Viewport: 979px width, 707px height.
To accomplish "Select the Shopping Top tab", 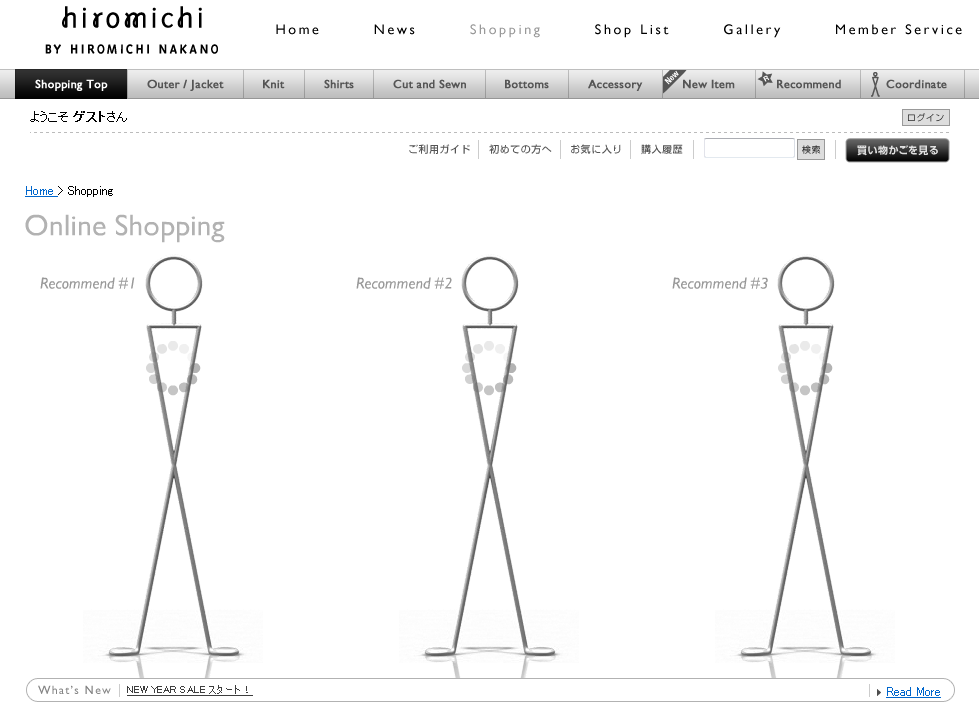I will click(x=71, y=85).
